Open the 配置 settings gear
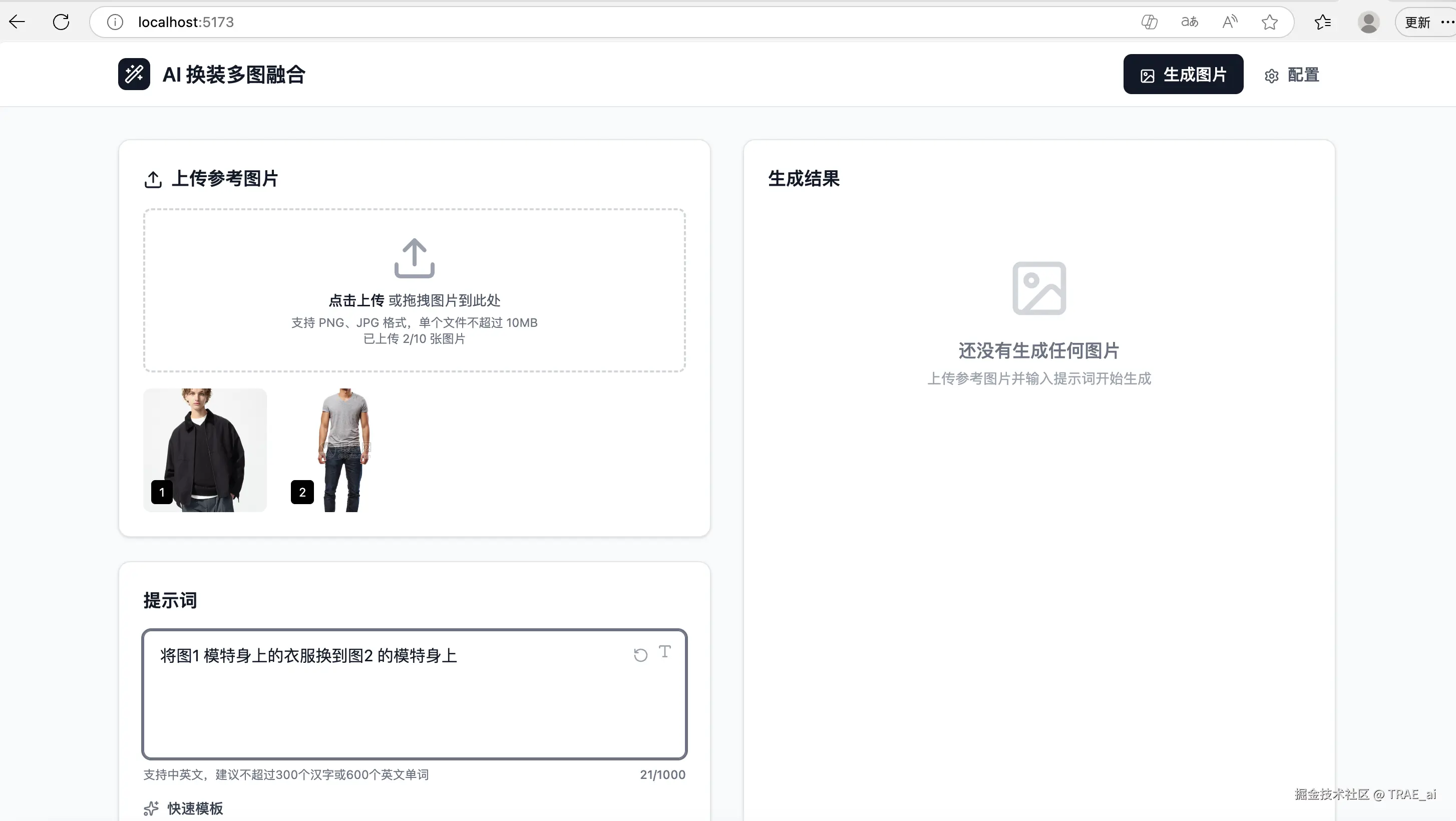1456x821 pixels. click(1271, 76)
